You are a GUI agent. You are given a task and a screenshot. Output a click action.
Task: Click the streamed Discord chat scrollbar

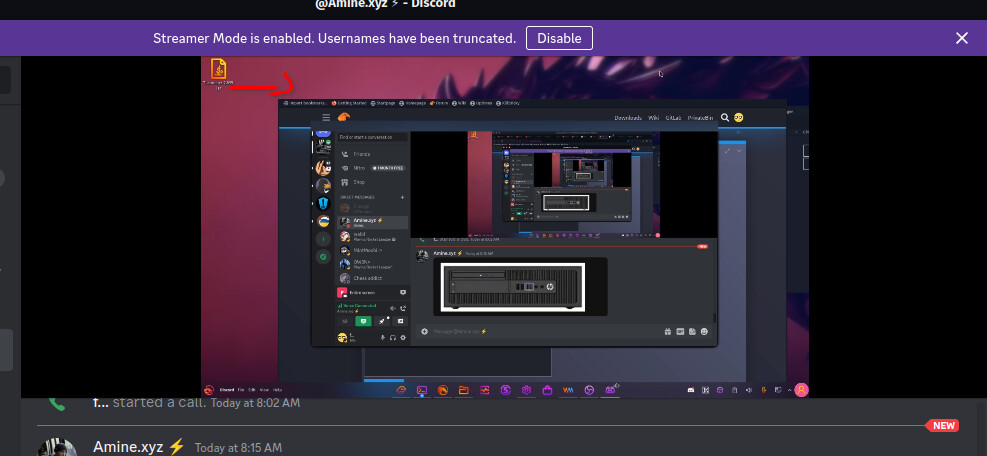[x=714, y=318]
